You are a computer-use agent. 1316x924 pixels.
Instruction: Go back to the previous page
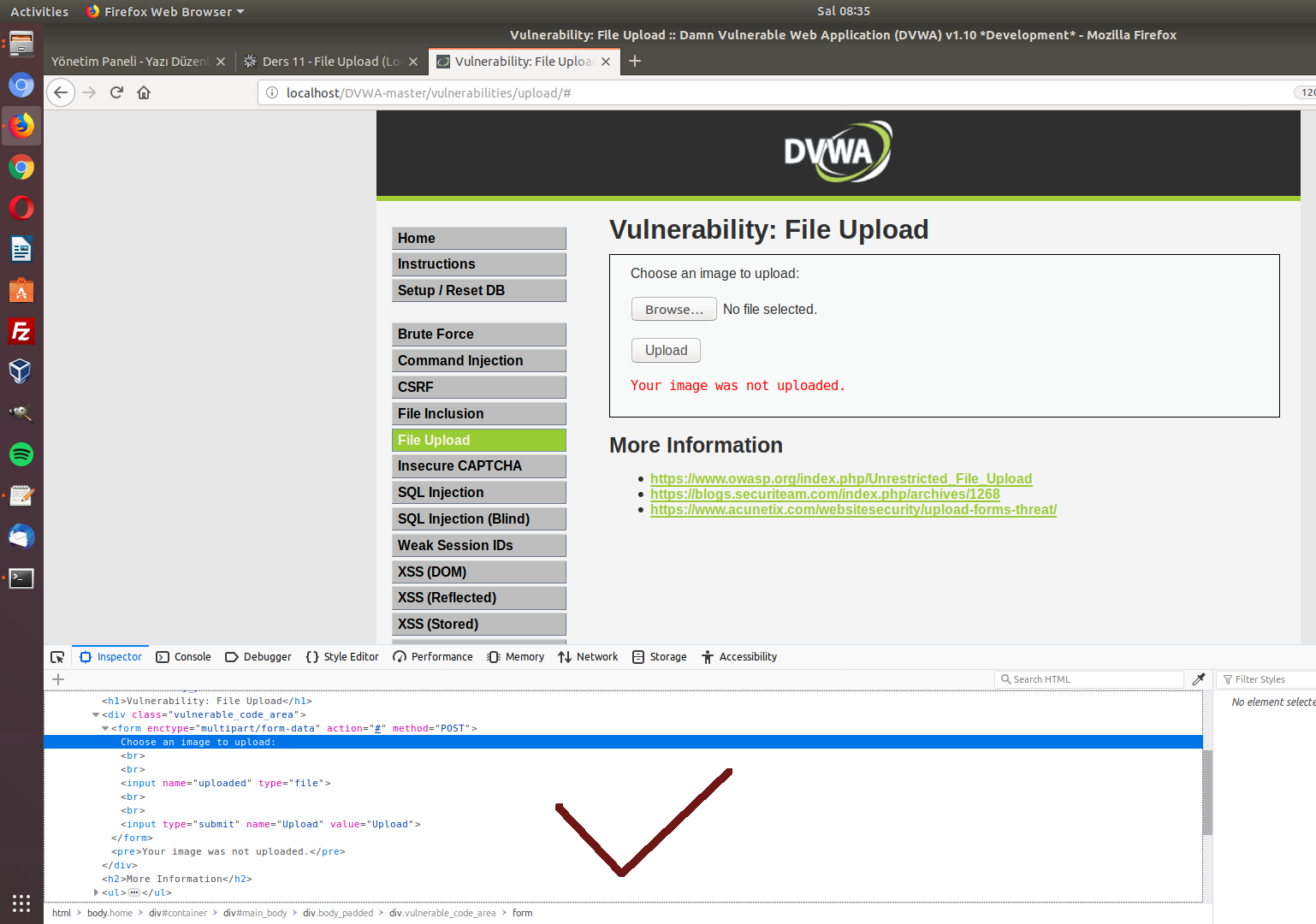coord(61,92)
